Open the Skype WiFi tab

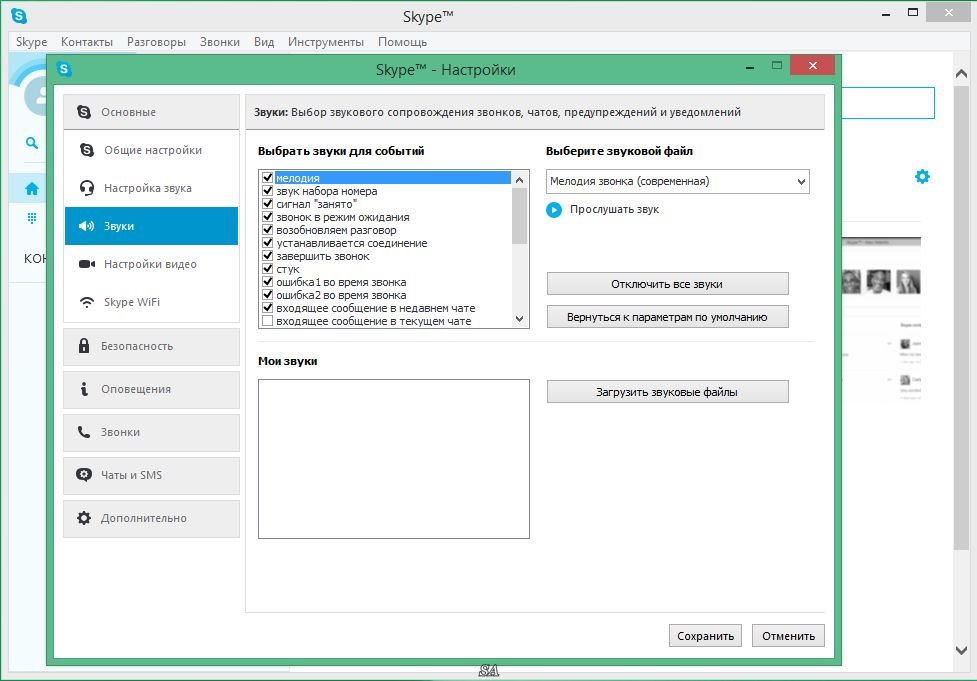151,302
